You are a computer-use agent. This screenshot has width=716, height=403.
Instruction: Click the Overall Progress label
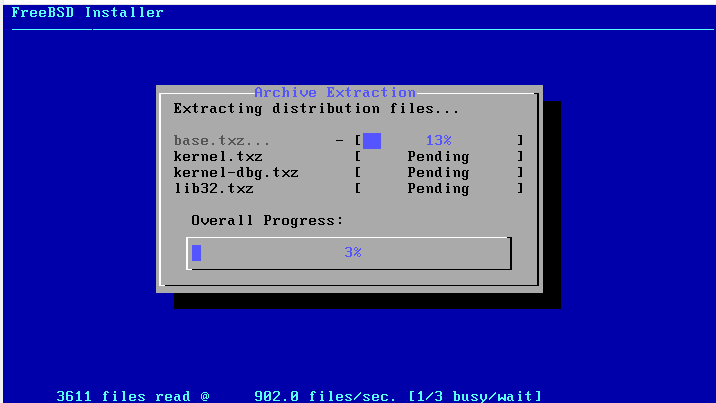point(267,220)
